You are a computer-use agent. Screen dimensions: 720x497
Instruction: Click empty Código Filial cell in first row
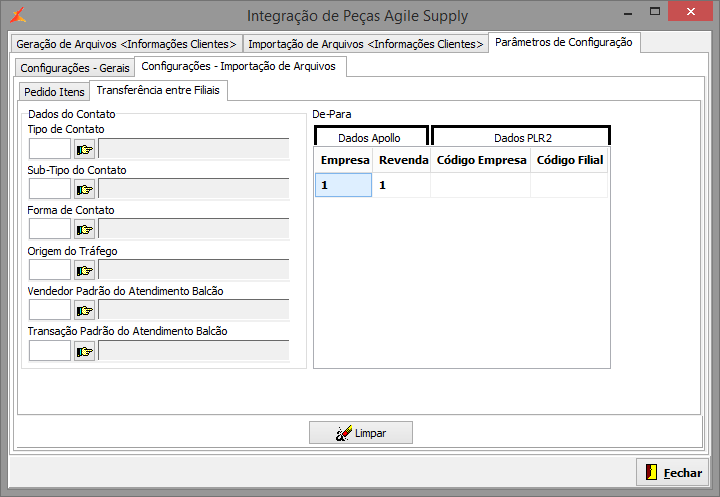pos(569,185)
